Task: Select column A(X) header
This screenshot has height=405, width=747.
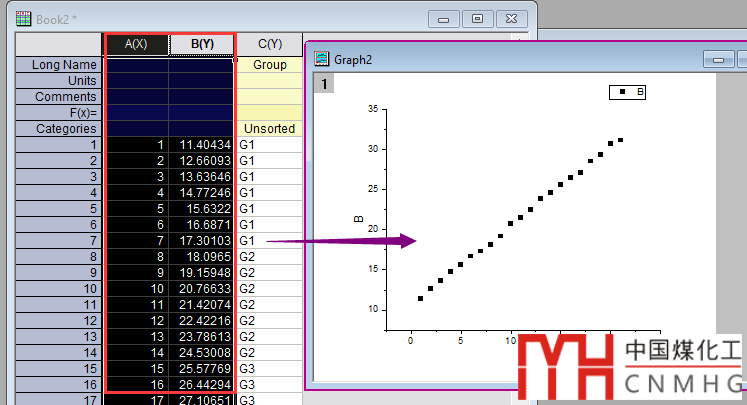Action: point(135,44)
